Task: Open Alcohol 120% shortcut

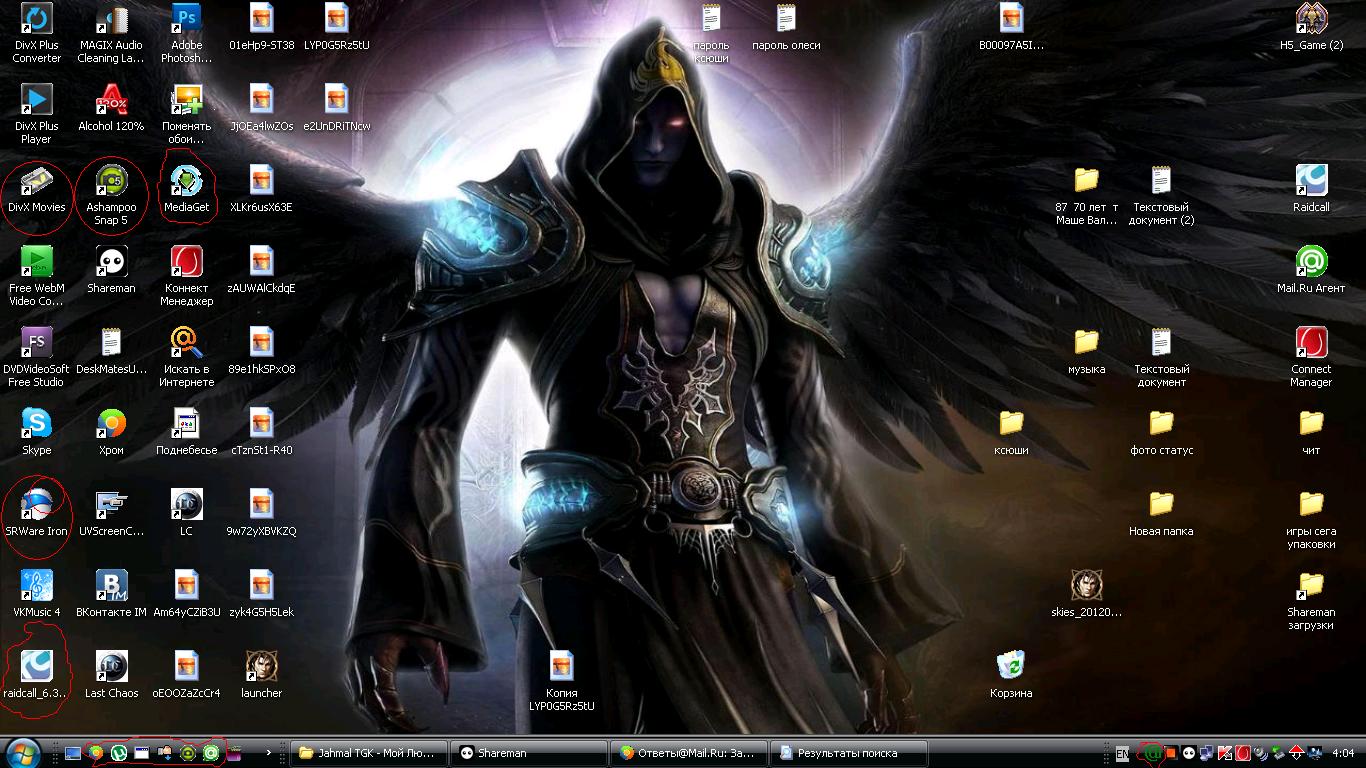Action: click(111, 108)
